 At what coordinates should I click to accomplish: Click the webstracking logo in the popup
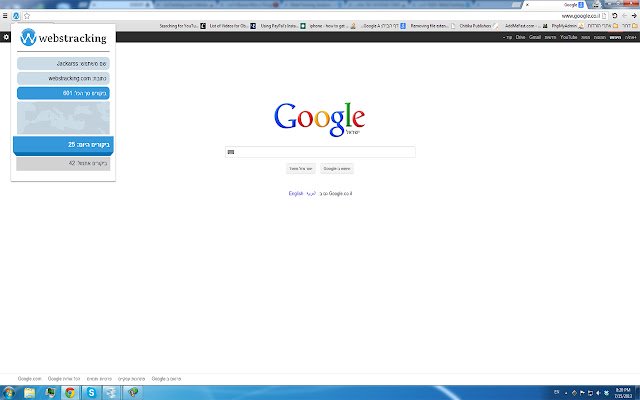[x=63, y=38]
